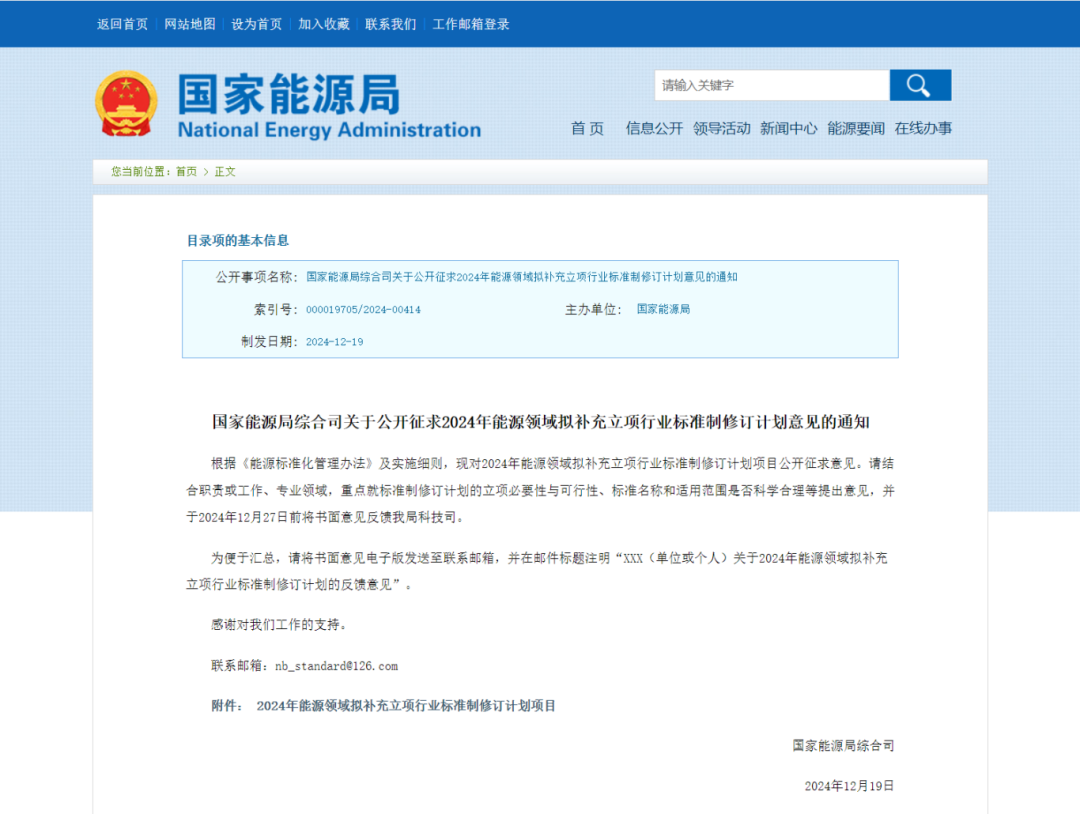Click the index number 000019705/2024-00414
1080x814 pixels.
[363, 310]
